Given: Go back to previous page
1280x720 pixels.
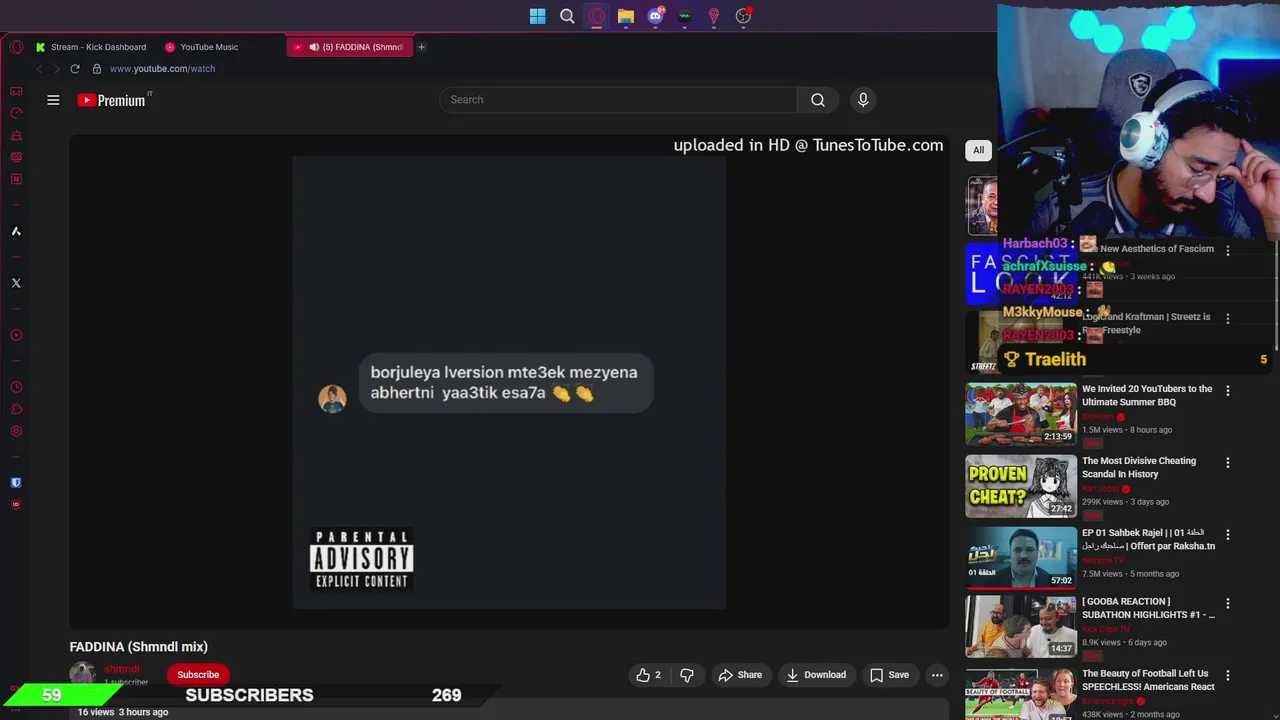Looking at the screenshot, I should tap(39, 69).
